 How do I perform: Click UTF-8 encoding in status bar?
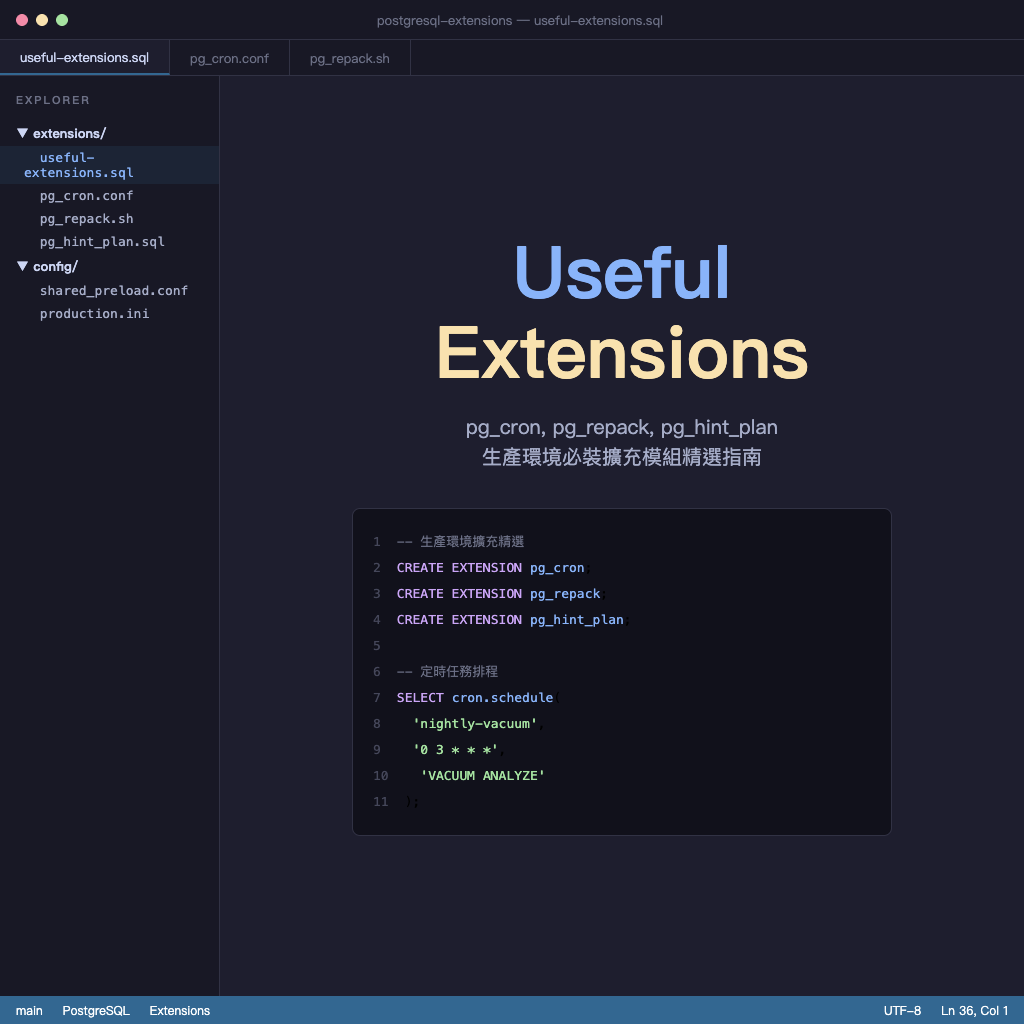(902, 1010)
